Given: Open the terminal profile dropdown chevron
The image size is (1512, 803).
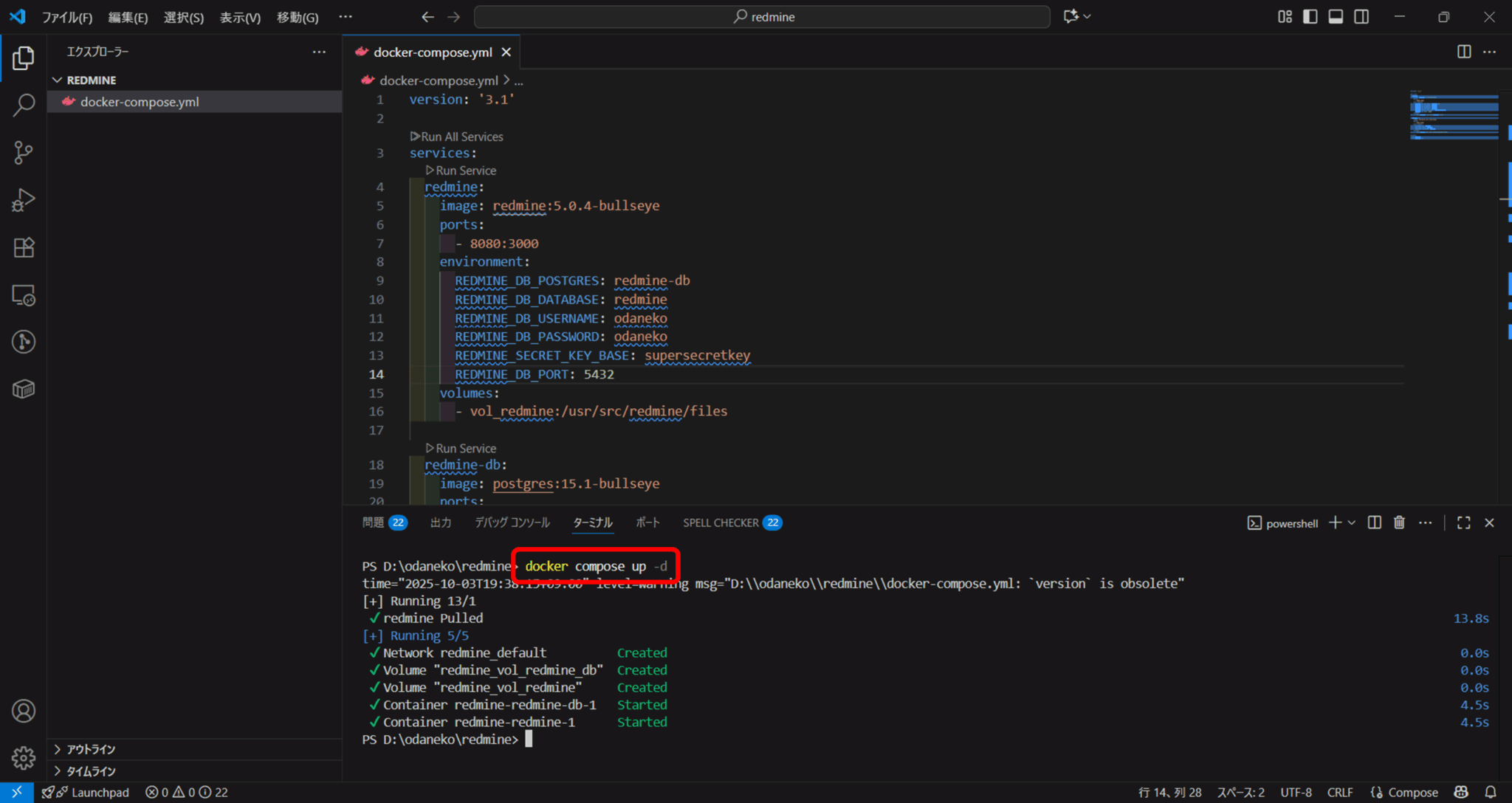Looking at the screenshot, I should coord(1350,523).
